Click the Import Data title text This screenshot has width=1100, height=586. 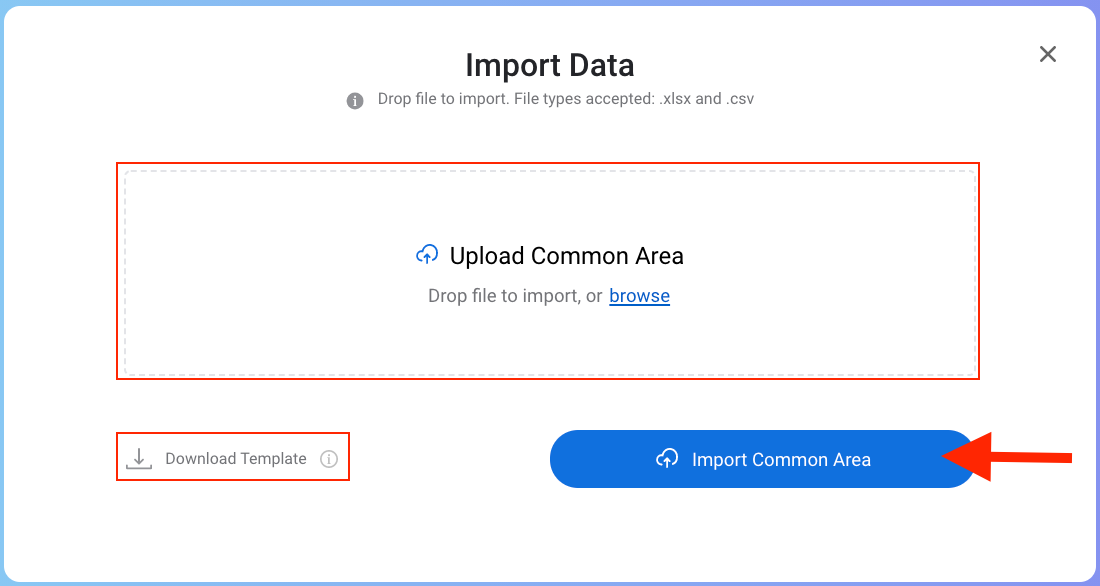[x=550, y=66]
